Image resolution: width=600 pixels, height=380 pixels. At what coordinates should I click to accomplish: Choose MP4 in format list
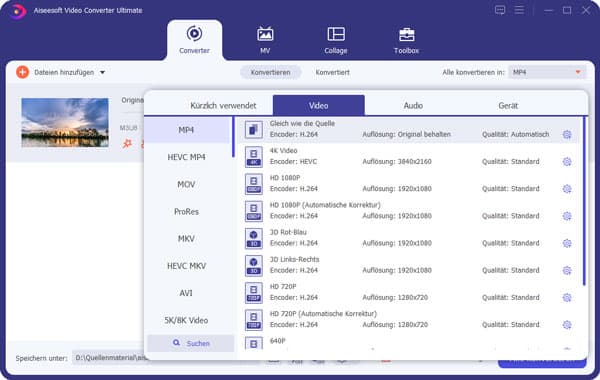point(186,130)
